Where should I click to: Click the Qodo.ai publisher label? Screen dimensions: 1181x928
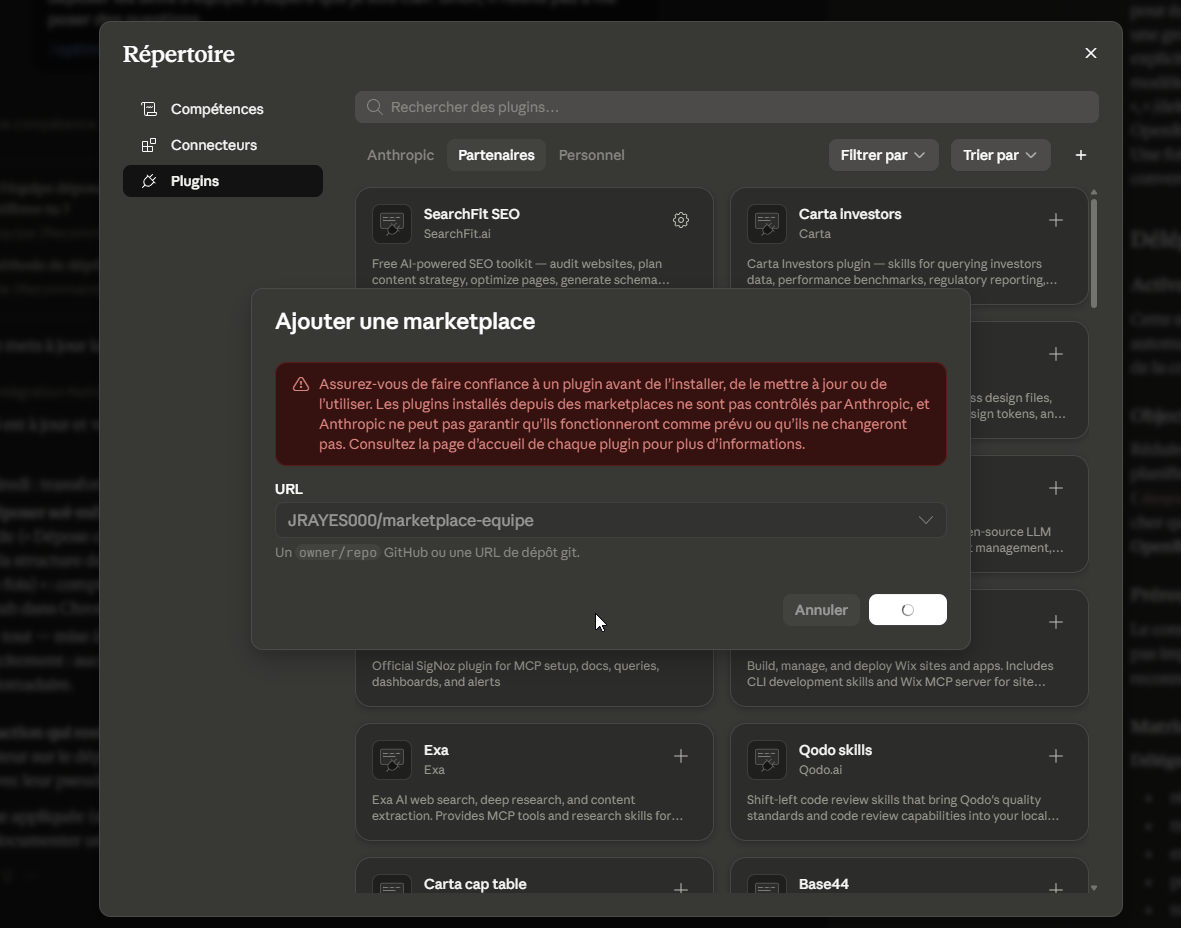pyautogui.click(x=820, y=771)
